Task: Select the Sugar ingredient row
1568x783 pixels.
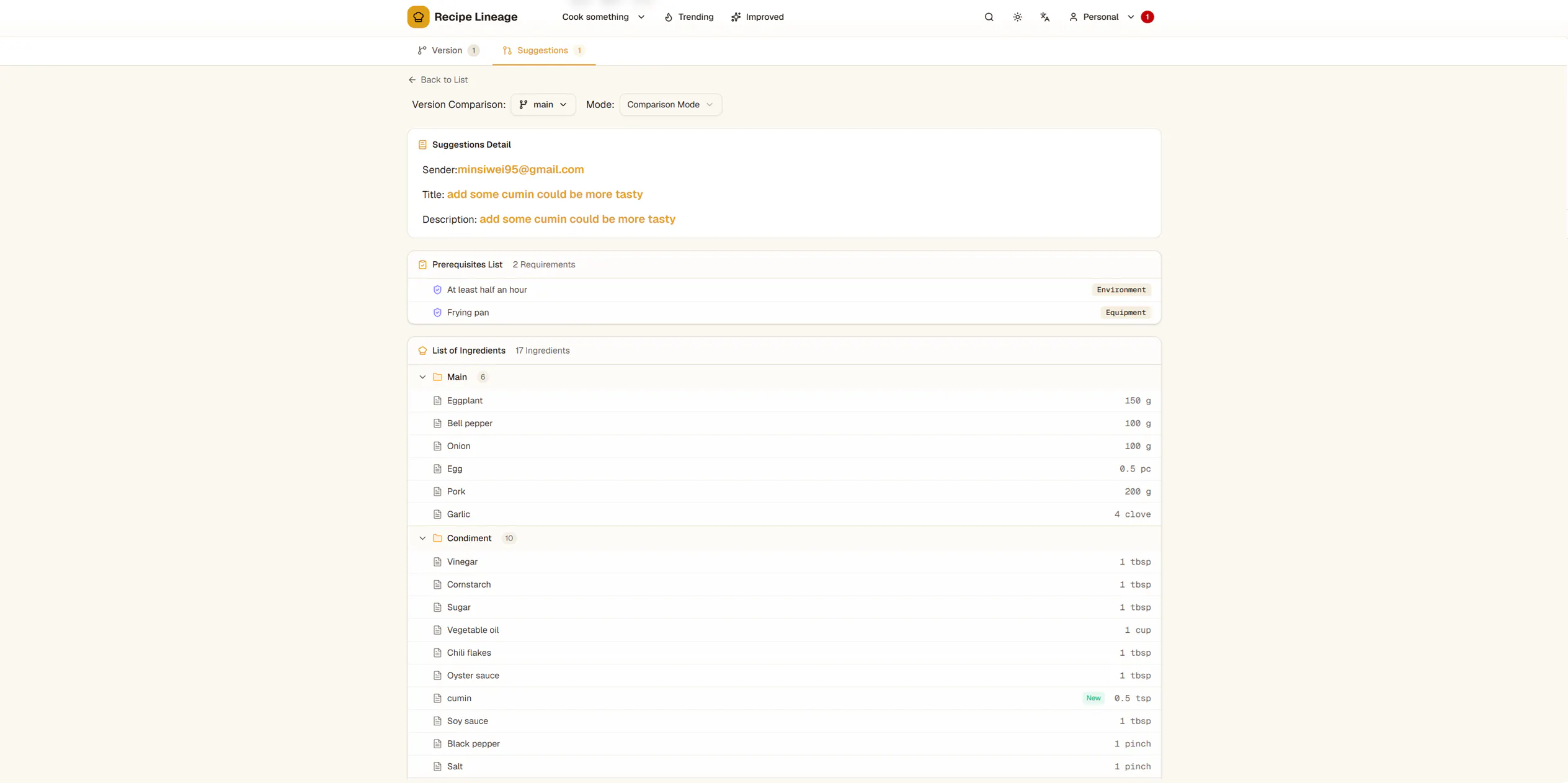Action: point(784,607)
